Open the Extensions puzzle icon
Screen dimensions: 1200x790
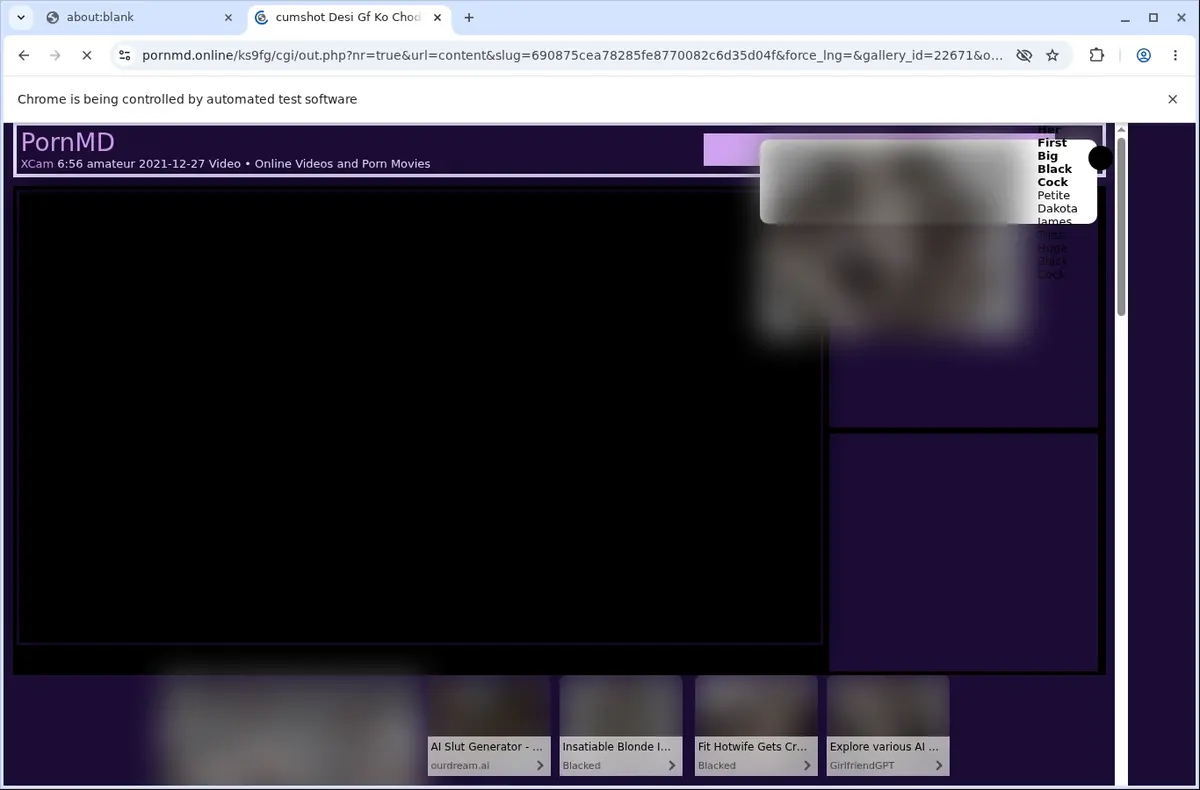(1097, 56)
